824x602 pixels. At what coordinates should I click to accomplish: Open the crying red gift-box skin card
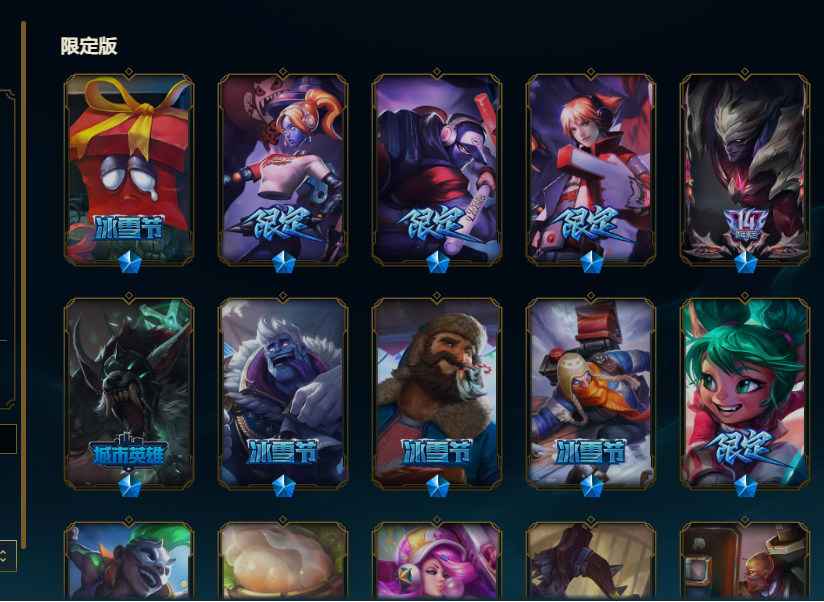[129, 169]
